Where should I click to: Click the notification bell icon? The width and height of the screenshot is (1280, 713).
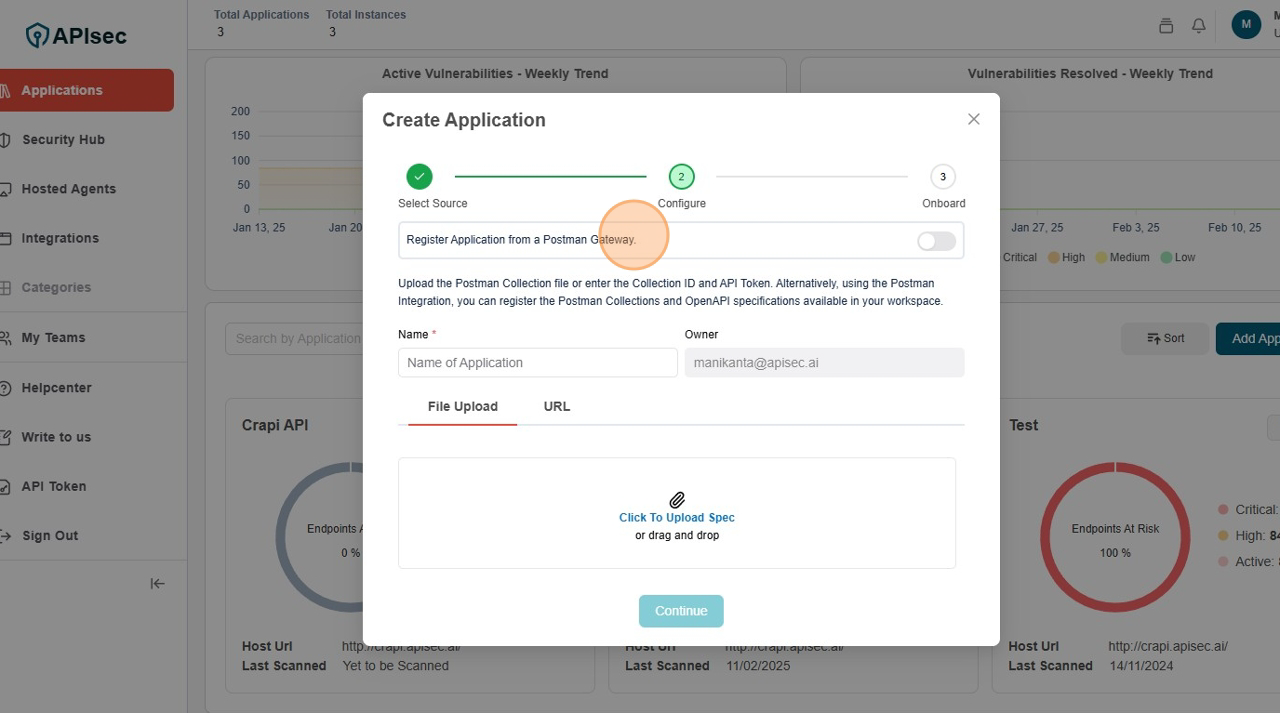1198,26
